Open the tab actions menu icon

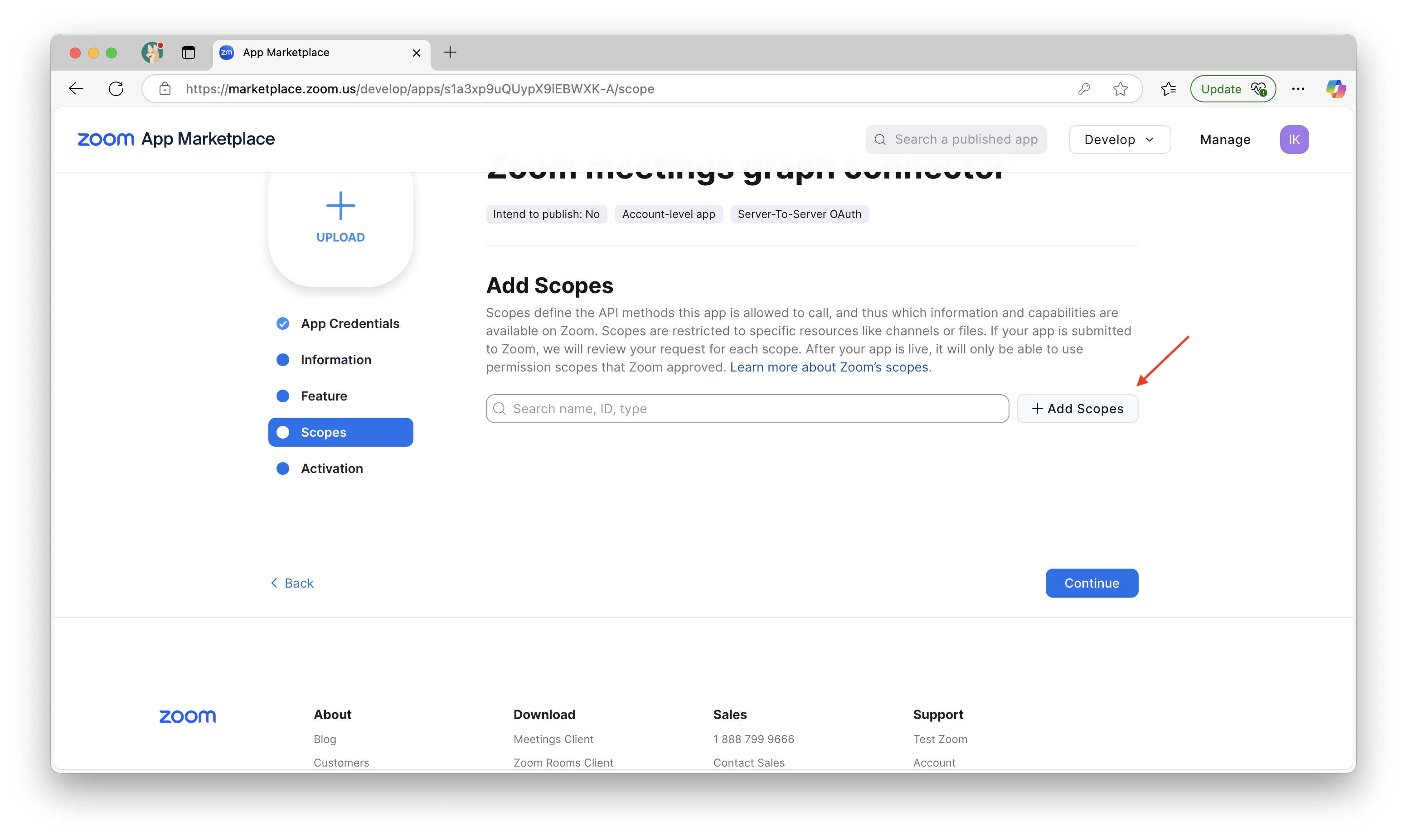[189, 53]
